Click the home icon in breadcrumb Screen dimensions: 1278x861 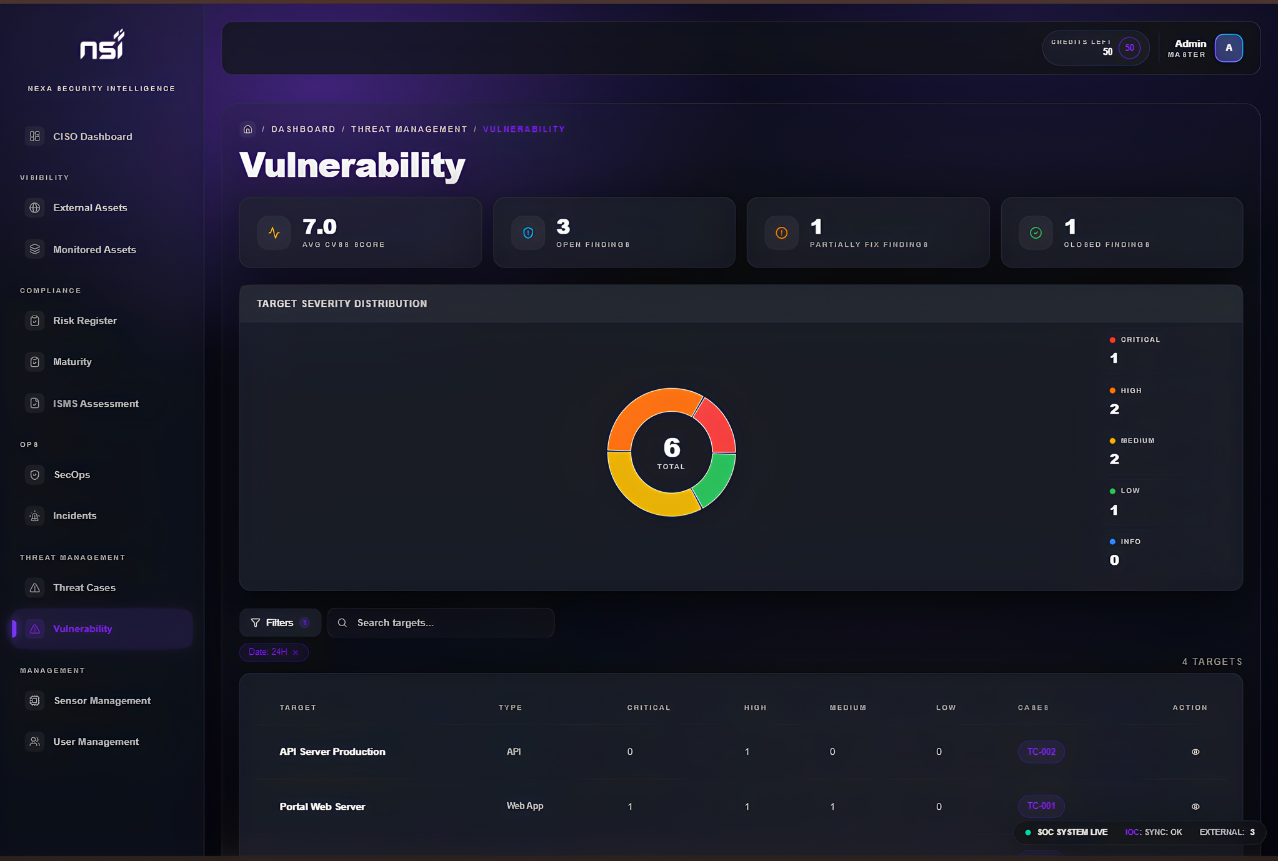pos(248,129)
